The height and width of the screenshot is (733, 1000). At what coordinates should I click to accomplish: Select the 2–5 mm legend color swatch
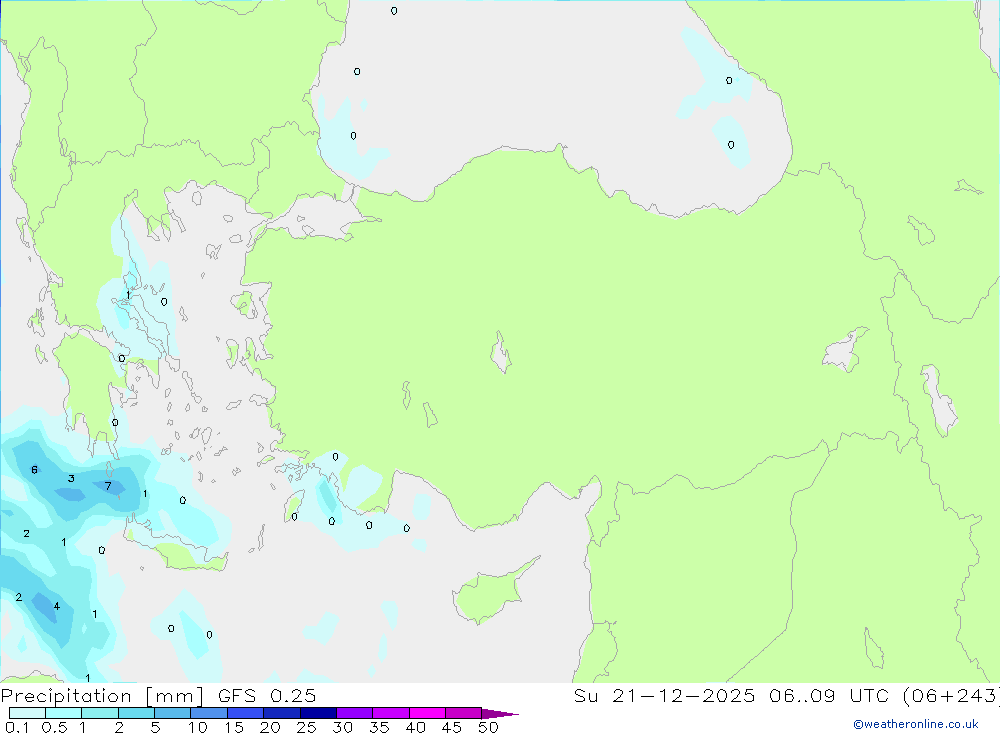(136, 713)
